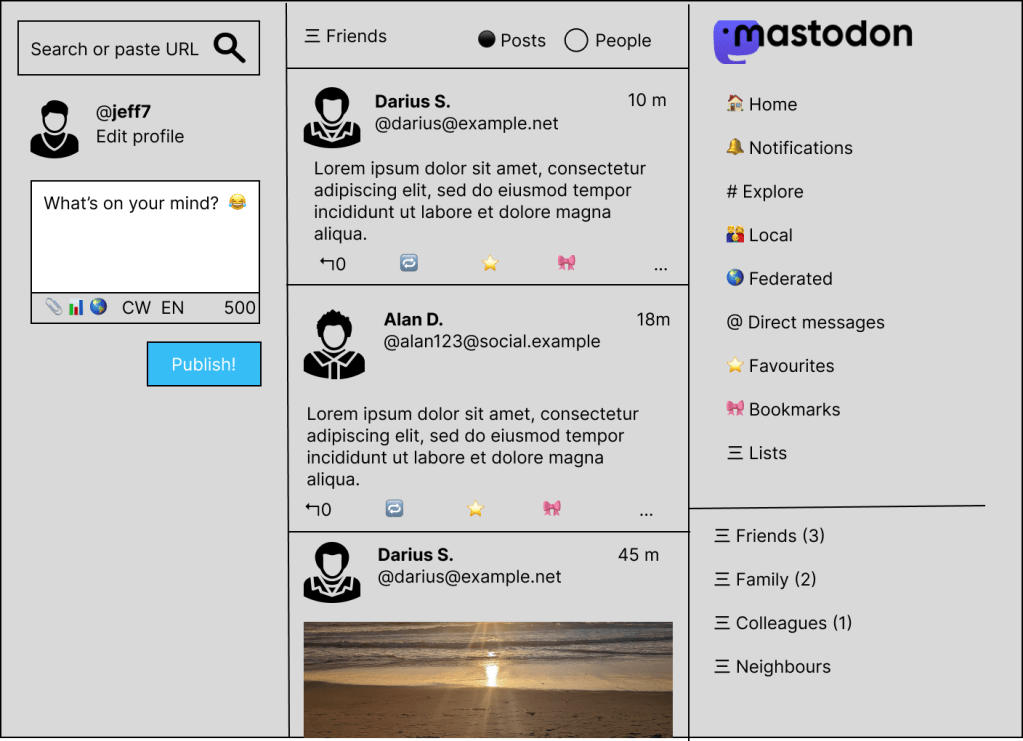This screenshot has width=1023, height=741.
Task: Select the Posts radio button
Action: 487,40
